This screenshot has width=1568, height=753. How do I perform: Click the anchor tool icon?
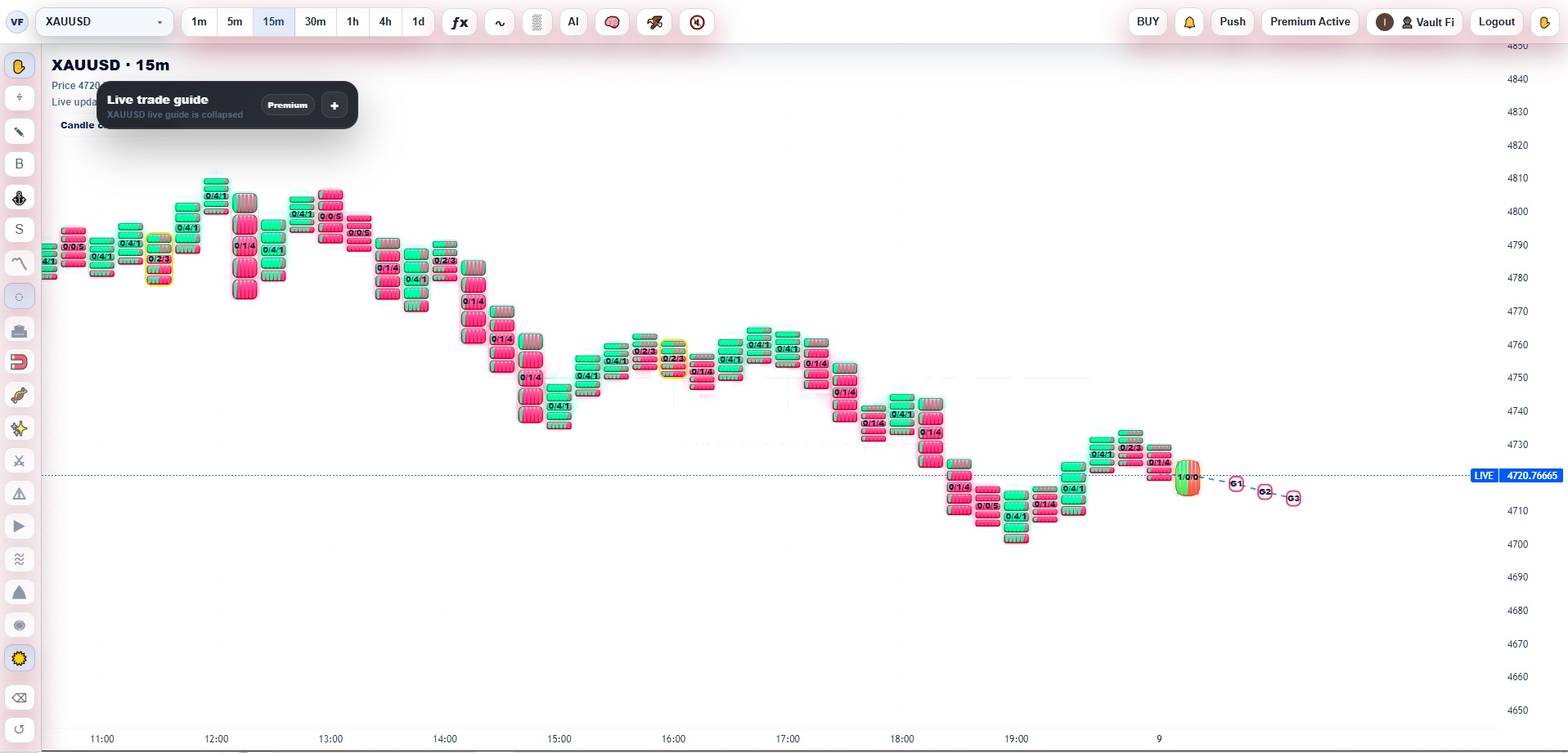[20, 198]
